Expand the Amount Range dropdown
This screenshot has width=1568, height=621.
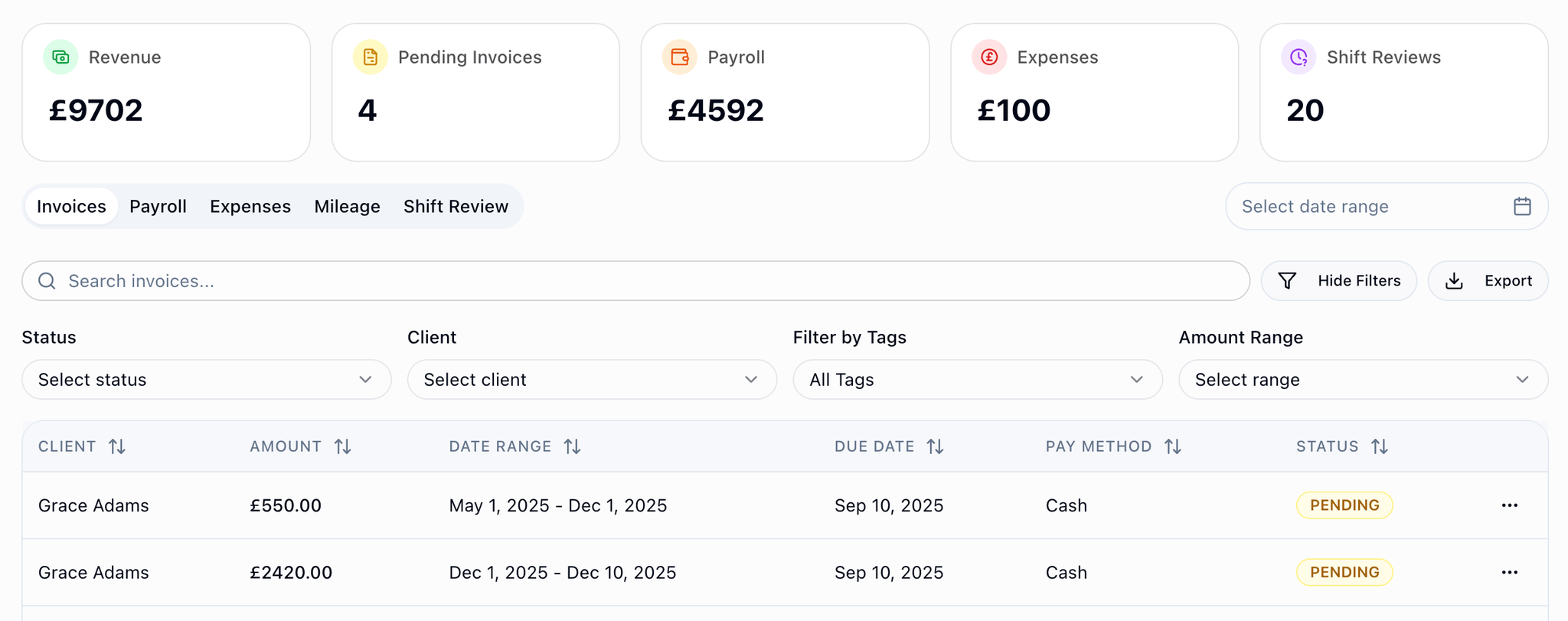(1363, 380)
